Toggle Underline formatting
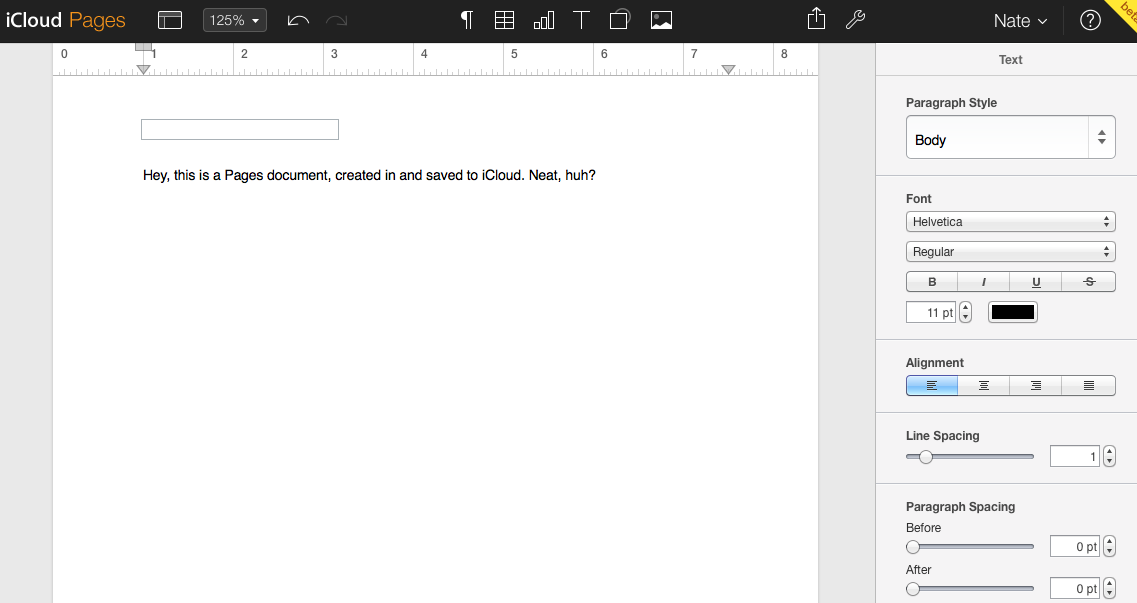This screenshot has height=603, width=1137. (x=1036, y=282)
